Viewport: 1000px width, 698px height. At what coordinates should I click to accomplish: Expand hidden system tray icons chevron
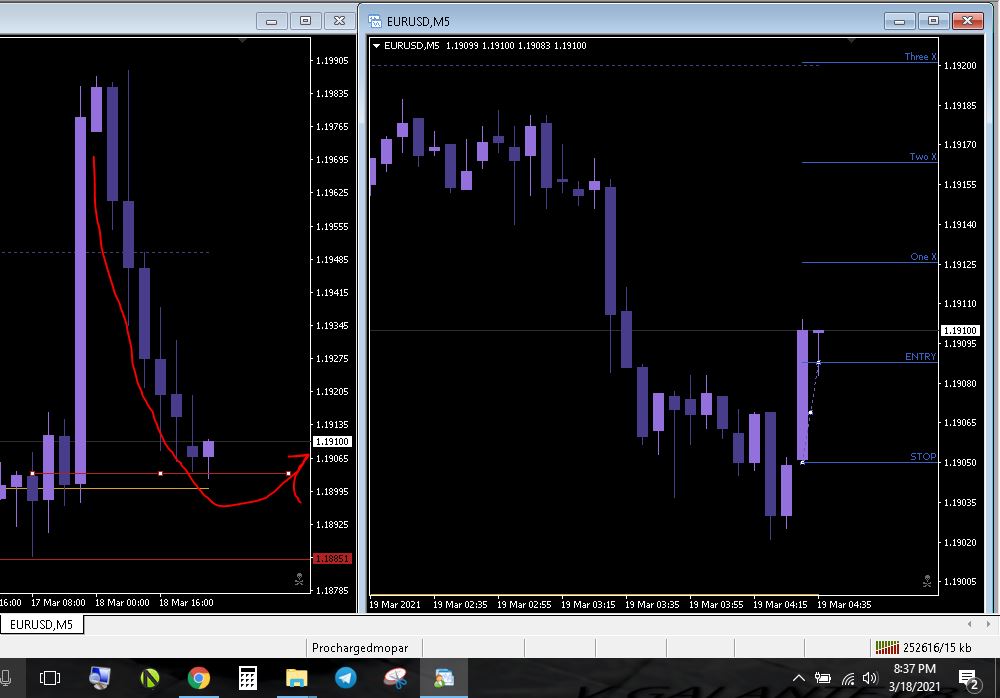point(798,678)
